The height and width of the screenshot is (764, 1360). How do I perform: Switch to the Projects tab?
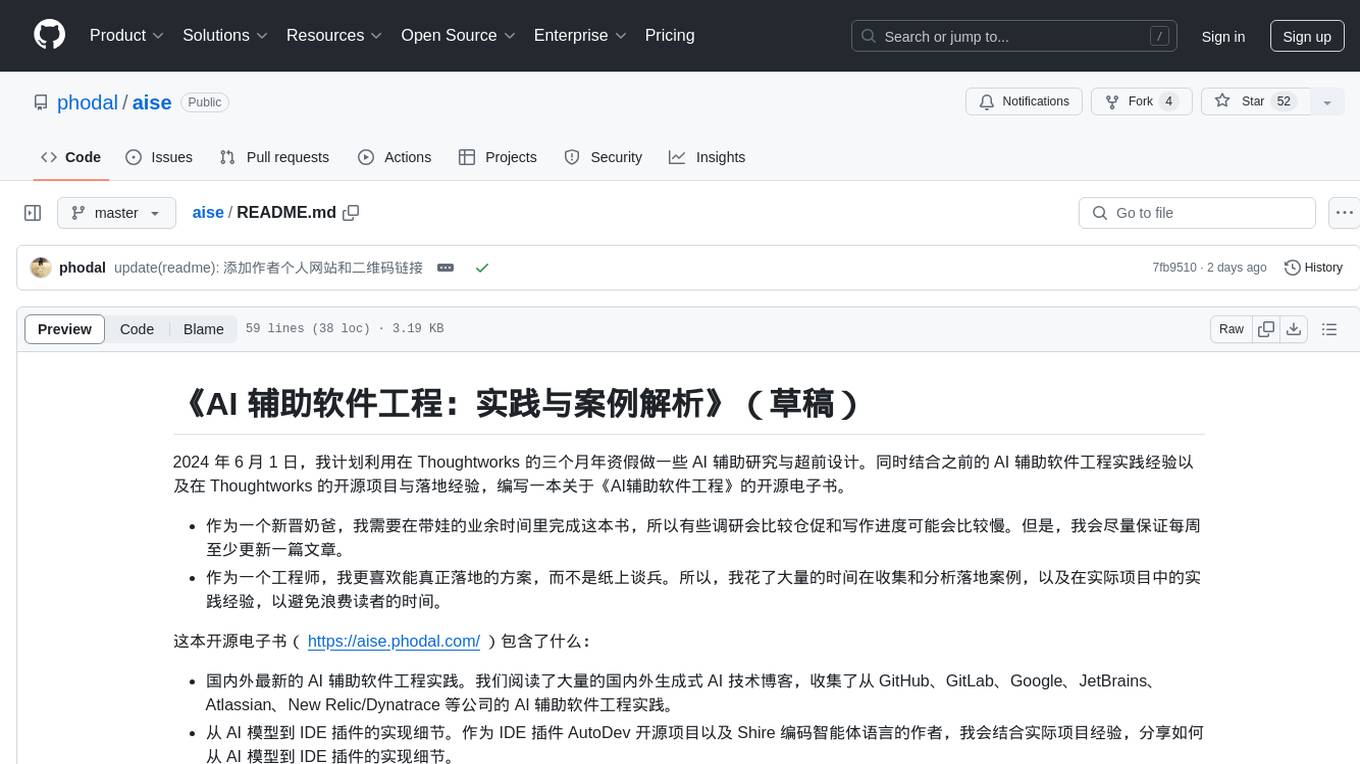click(497, 157)
